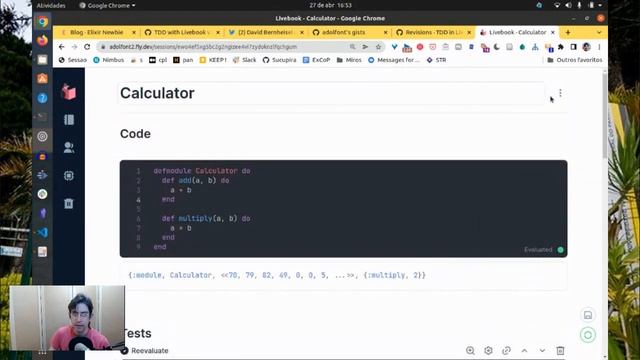Open the Nimbus bookmark
The width and height of the screenshot is (640, 360).
pyautogui.click(x=109, y=60)
